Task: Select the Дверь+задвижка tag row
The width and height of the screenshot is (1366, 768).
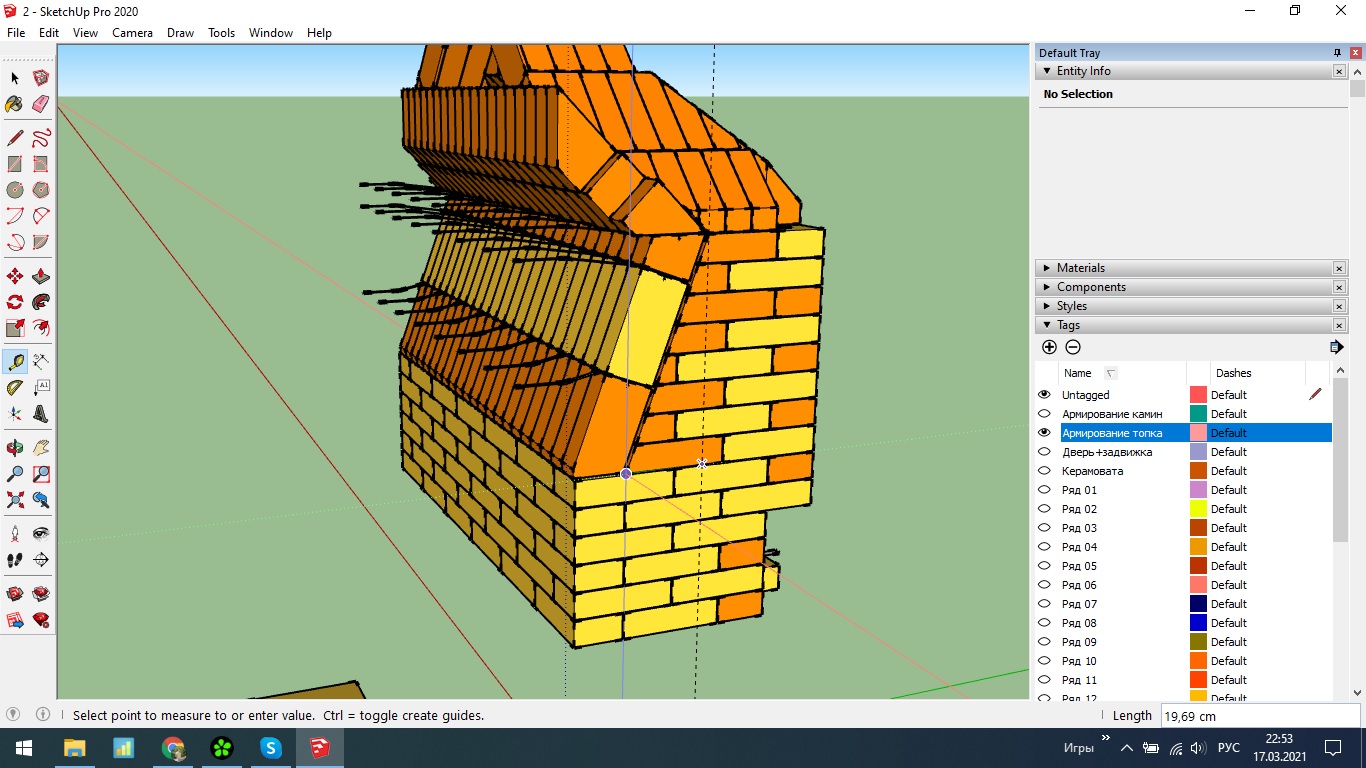Action: coord(1107,452)
